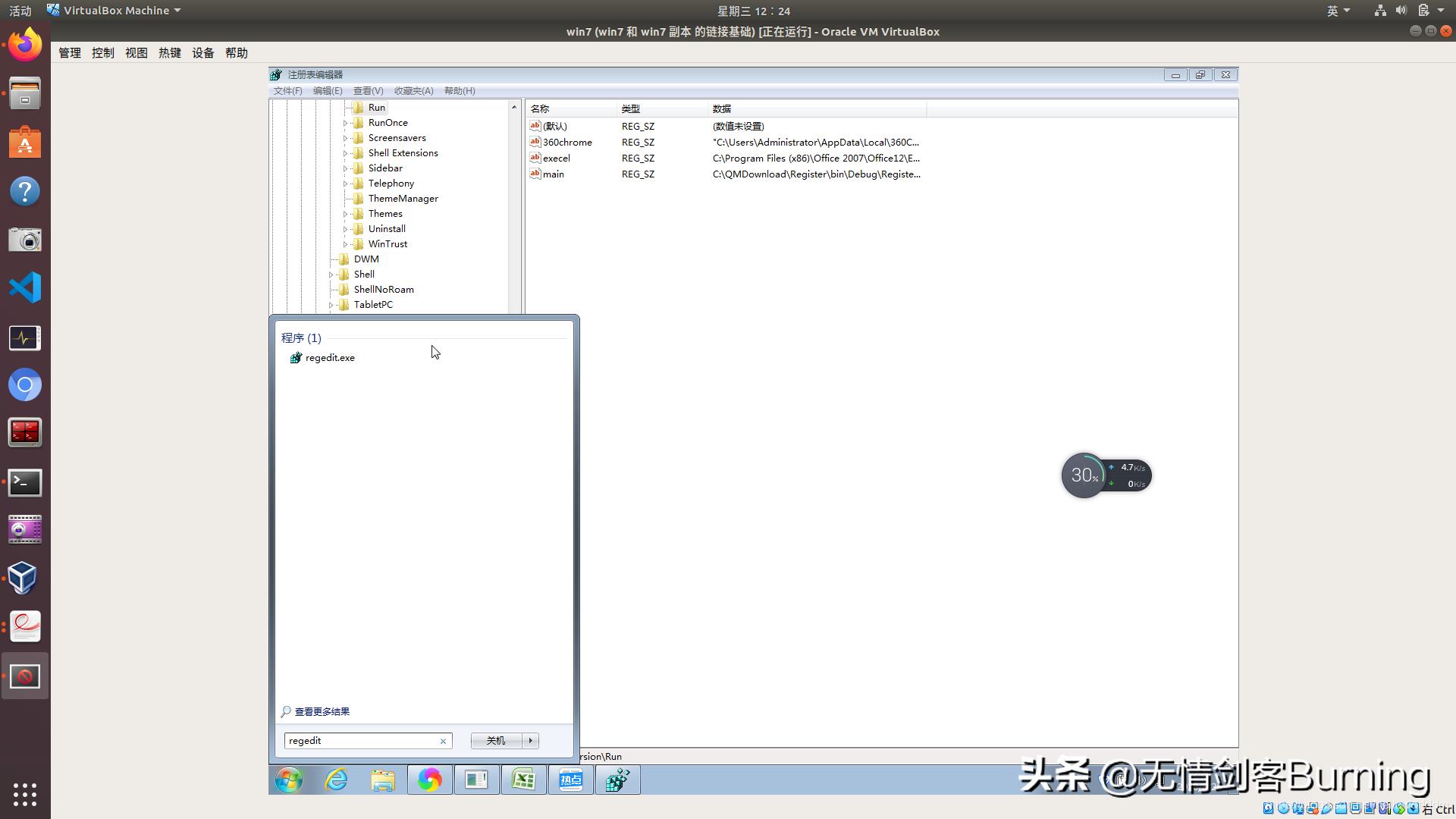Open the 设备 menu in VirtualBox

202,53
